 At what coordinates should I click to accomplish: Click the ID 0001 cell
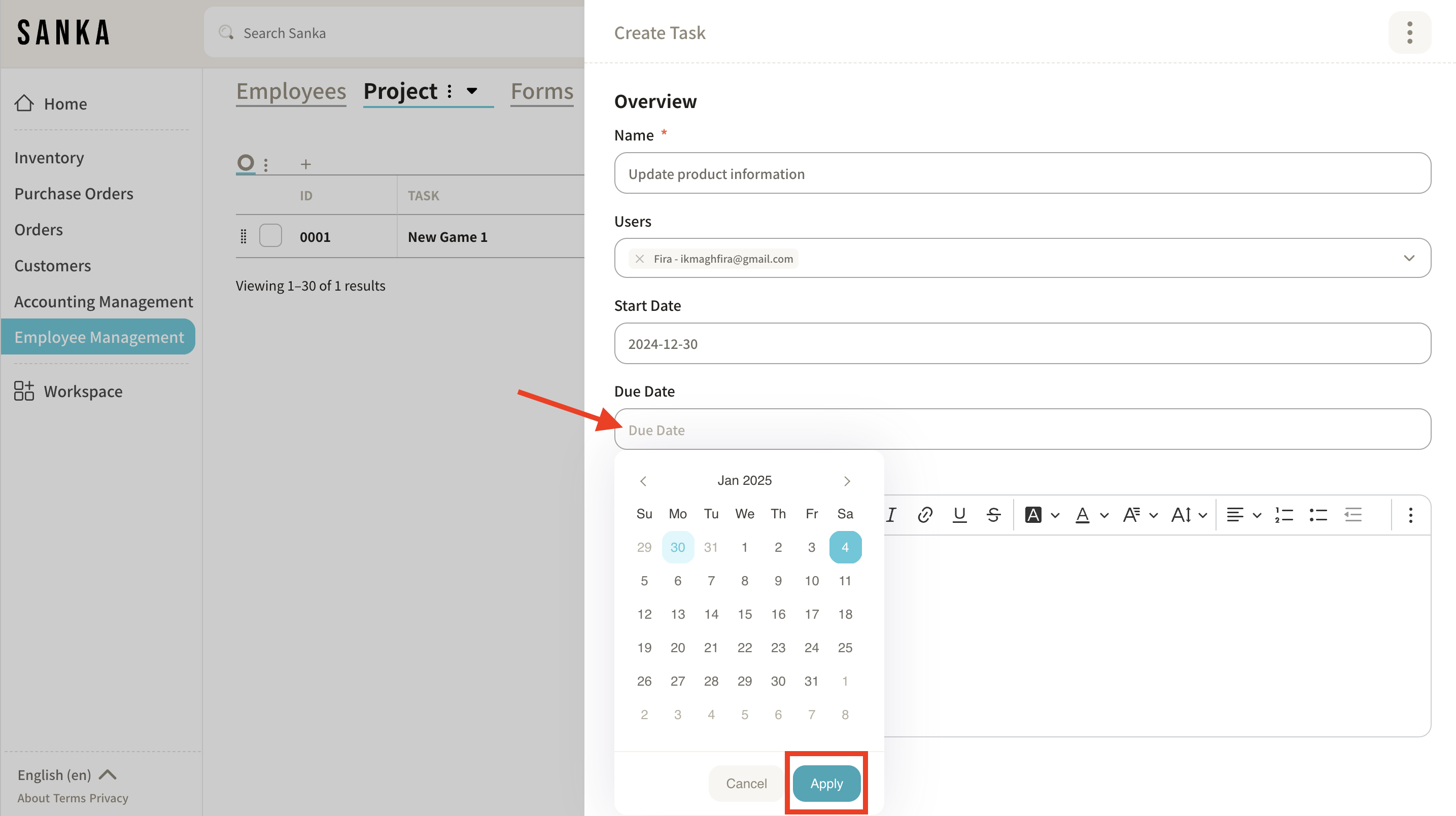click(x=315, y=237)
